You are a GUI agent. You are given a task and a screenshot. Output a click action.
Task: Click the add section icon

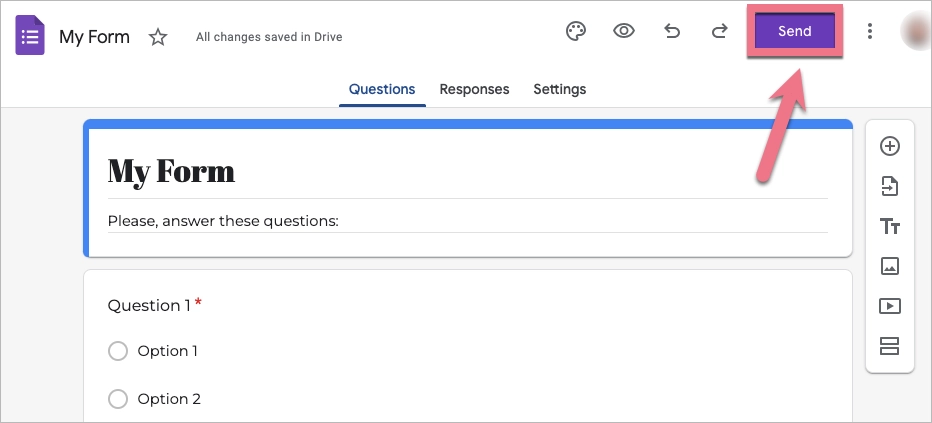889,346
